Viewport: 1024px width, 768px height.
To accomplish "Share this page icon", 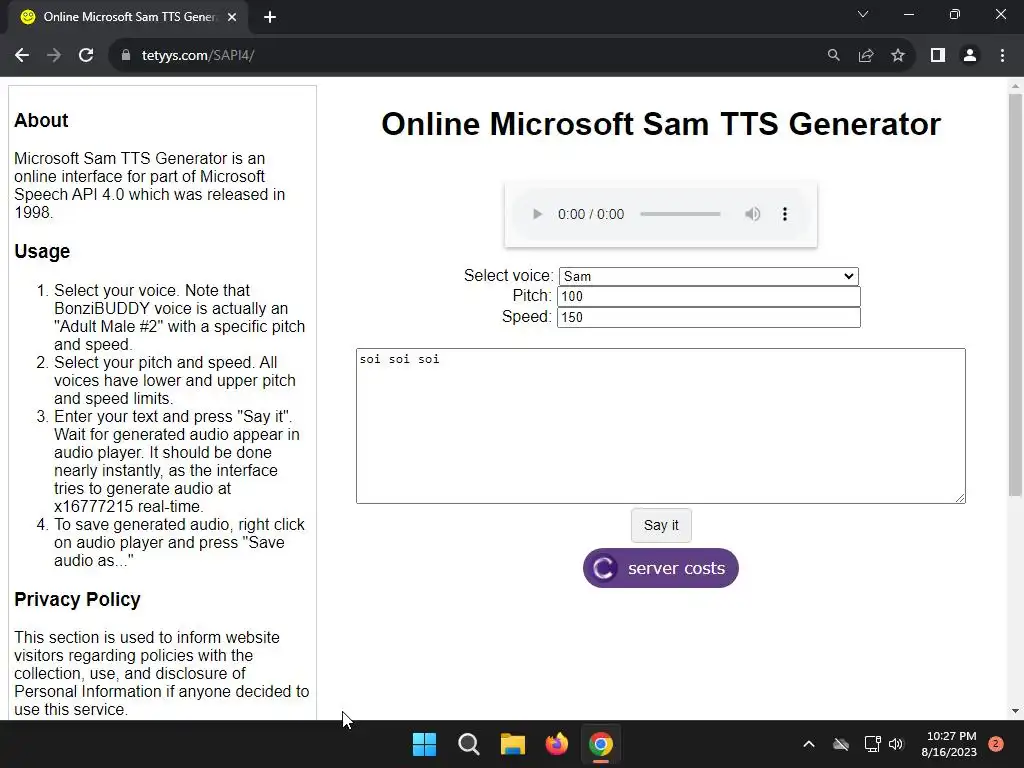I will pos(866,56).
